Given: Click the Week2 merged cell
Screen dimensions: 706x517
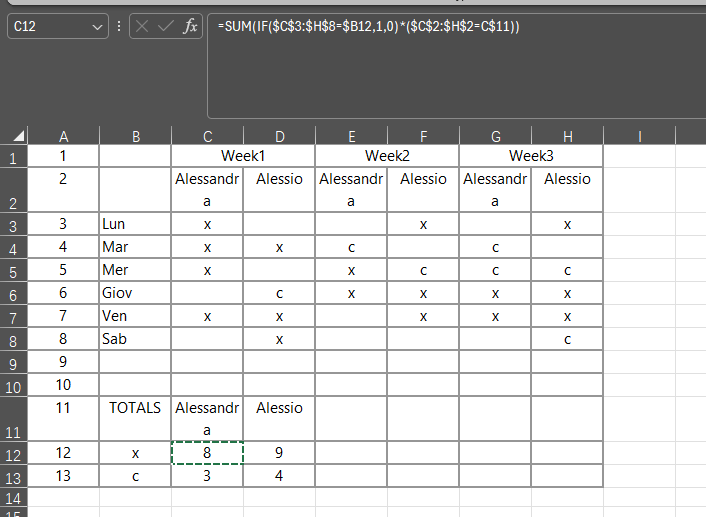Looking at the screenshot, I should tap(387, 156).
